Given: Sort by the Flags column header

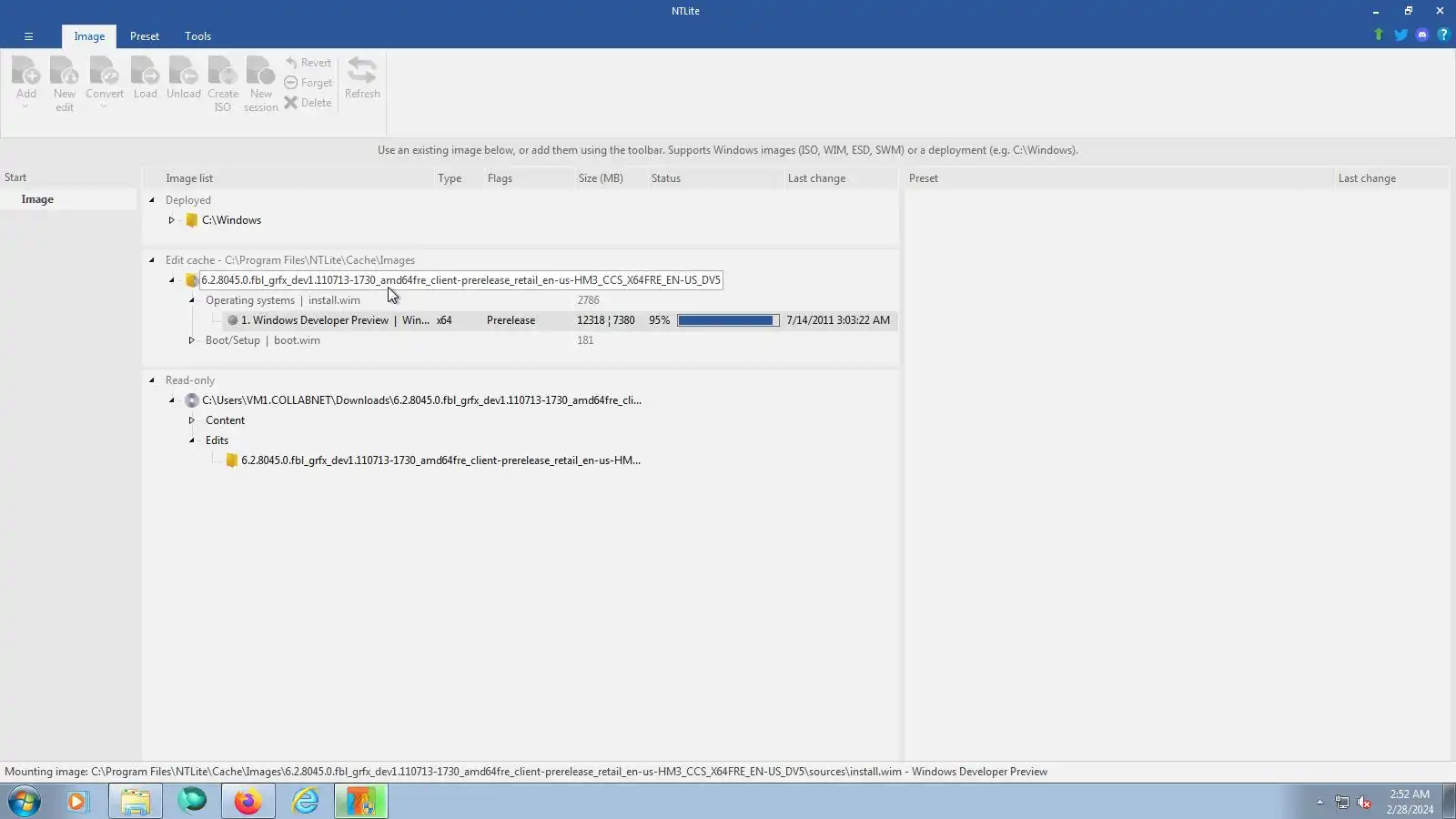Looking at the screenshot, I should coord(500,178).
